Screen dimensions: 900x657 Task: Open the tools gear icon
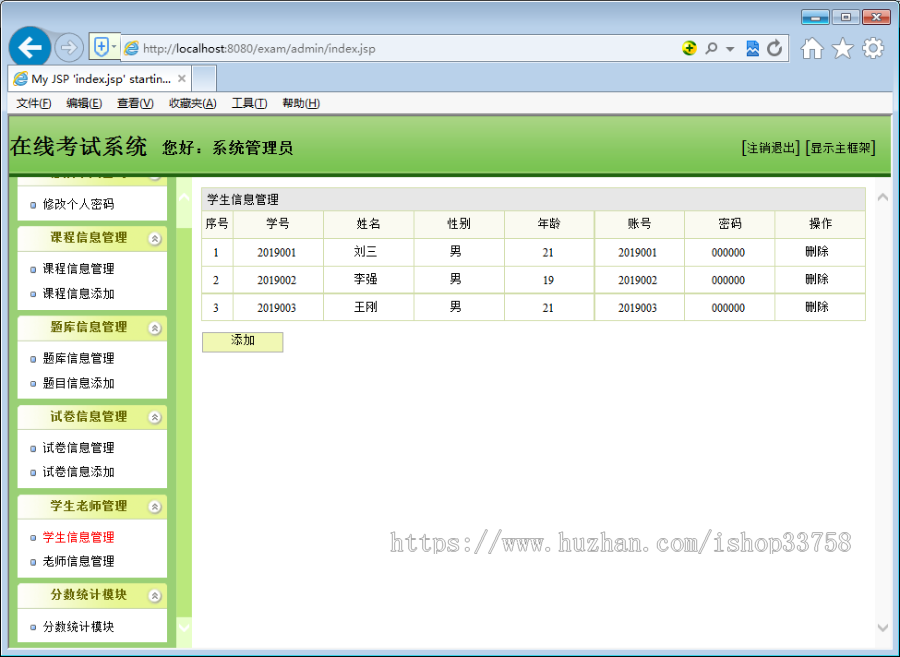point(872,47)
